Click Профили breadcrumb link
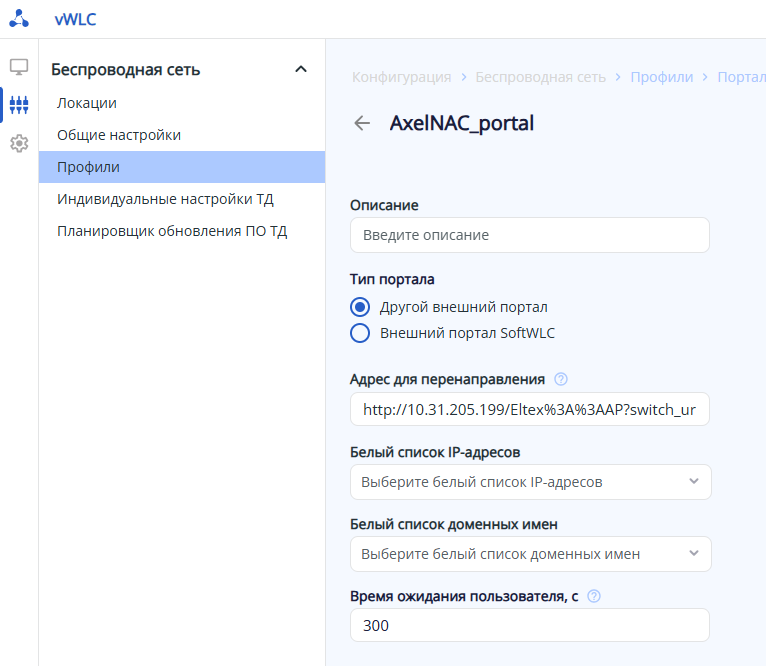Screen dimensions: 766x666 (x=661, y=77)
